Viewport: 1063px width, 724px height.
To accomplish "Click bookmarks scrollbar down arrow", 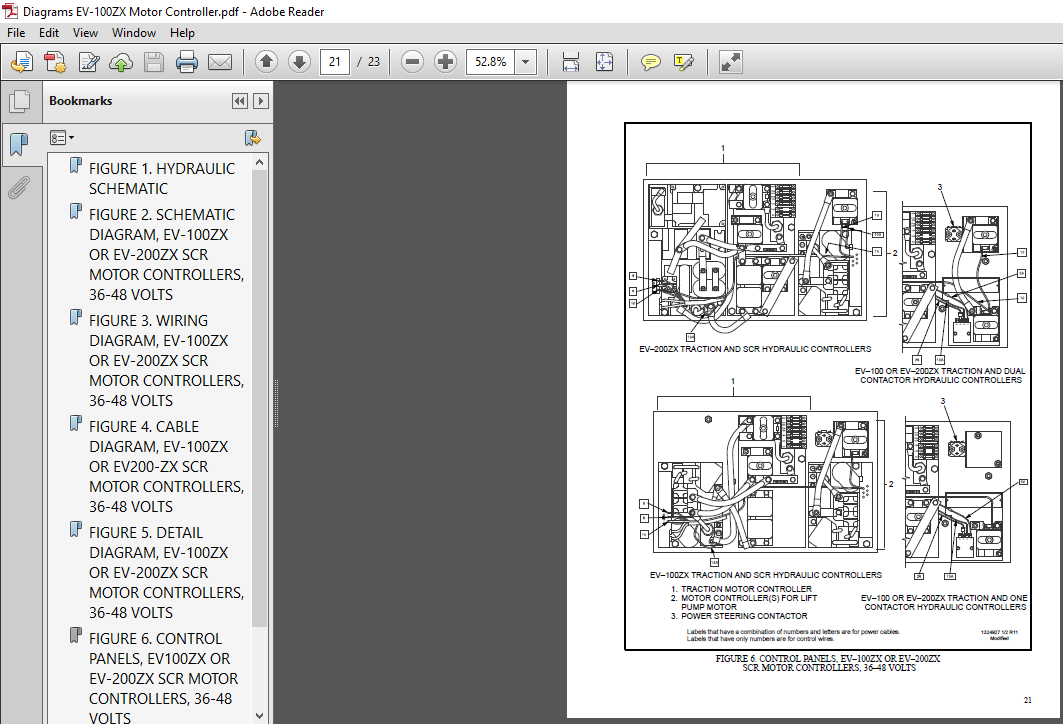I will click(260, 715).
